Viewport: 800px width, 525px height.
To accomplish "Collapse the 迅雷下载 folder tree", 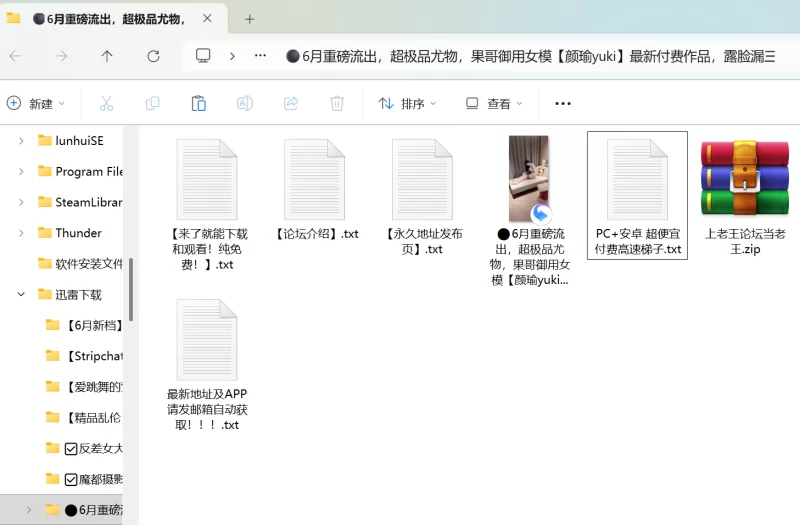I will 22,294.
